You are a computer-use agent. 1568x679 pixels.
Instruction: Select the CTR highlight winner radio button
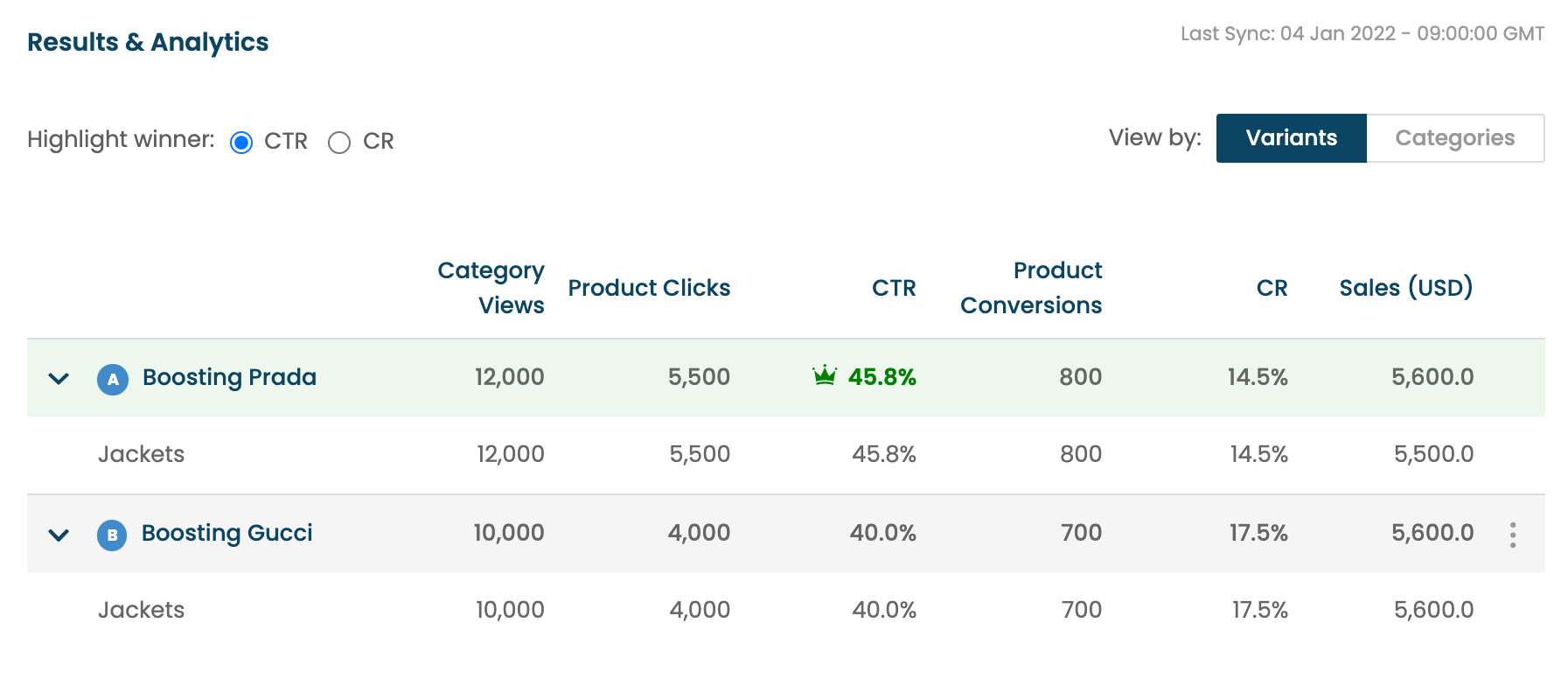coord(241,143)
